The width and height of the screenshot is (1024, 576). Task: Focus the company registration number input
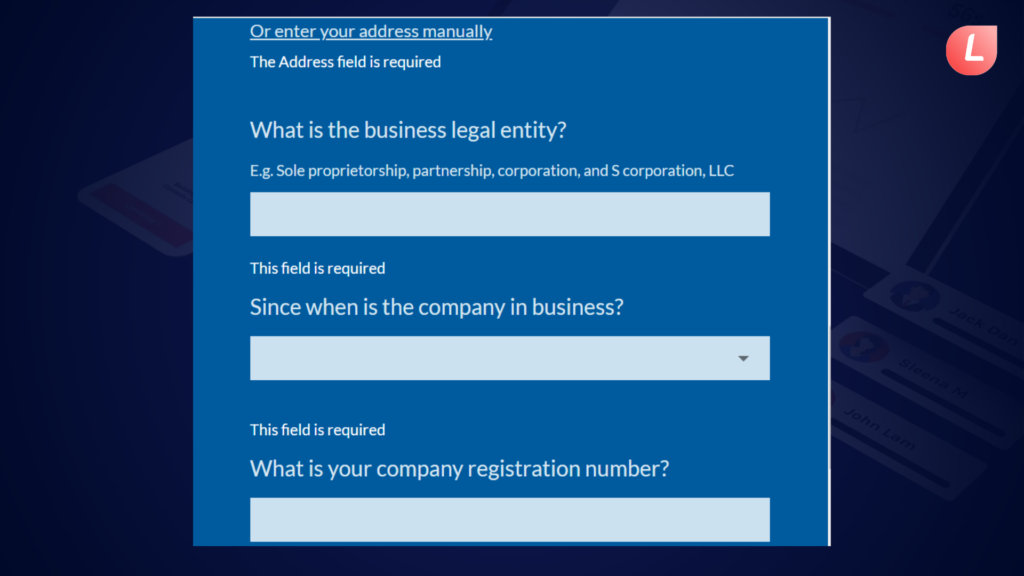[x=509, y=520]
